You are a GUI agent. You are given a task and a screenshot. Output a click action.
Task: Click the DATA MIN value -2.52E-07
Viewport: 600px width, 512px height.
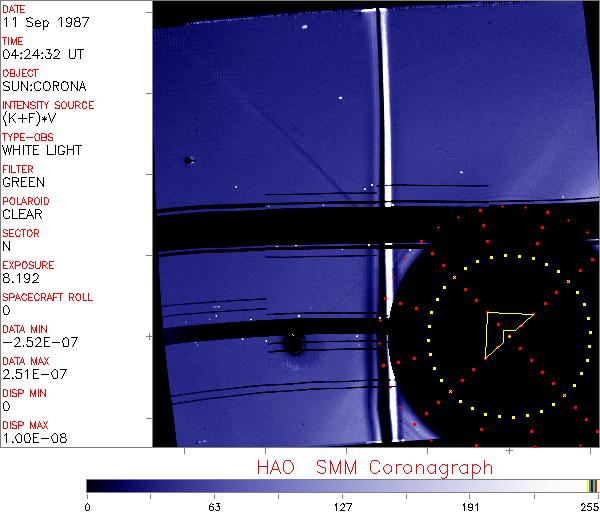click(36, 343)
